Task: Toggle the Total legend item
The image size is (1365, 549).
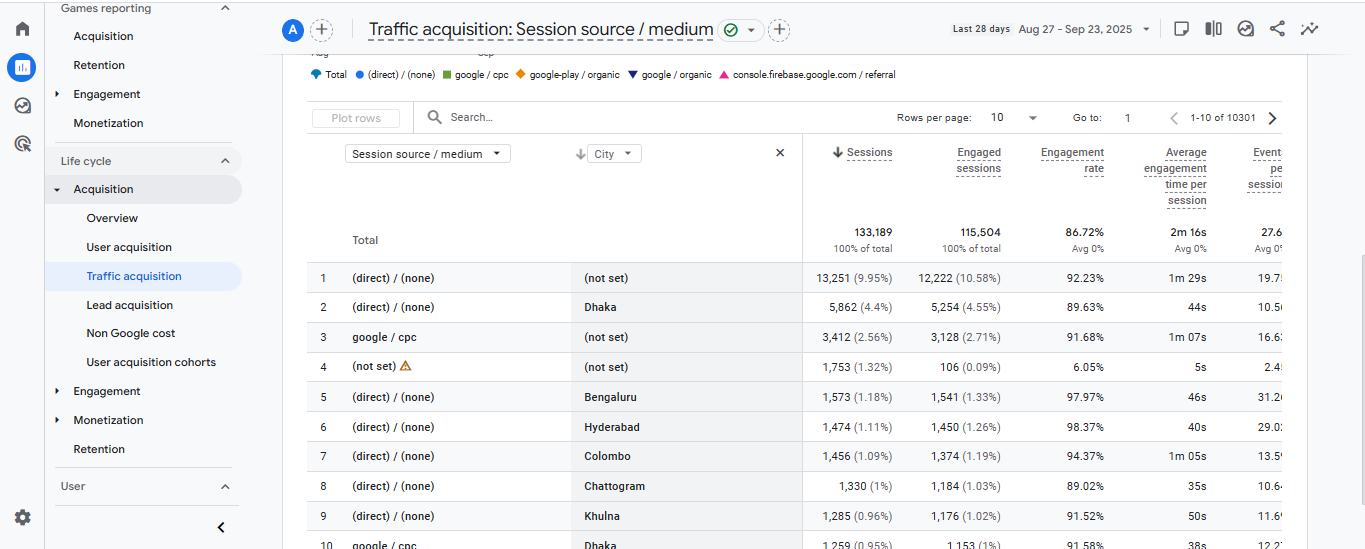Action: (329, 75)
